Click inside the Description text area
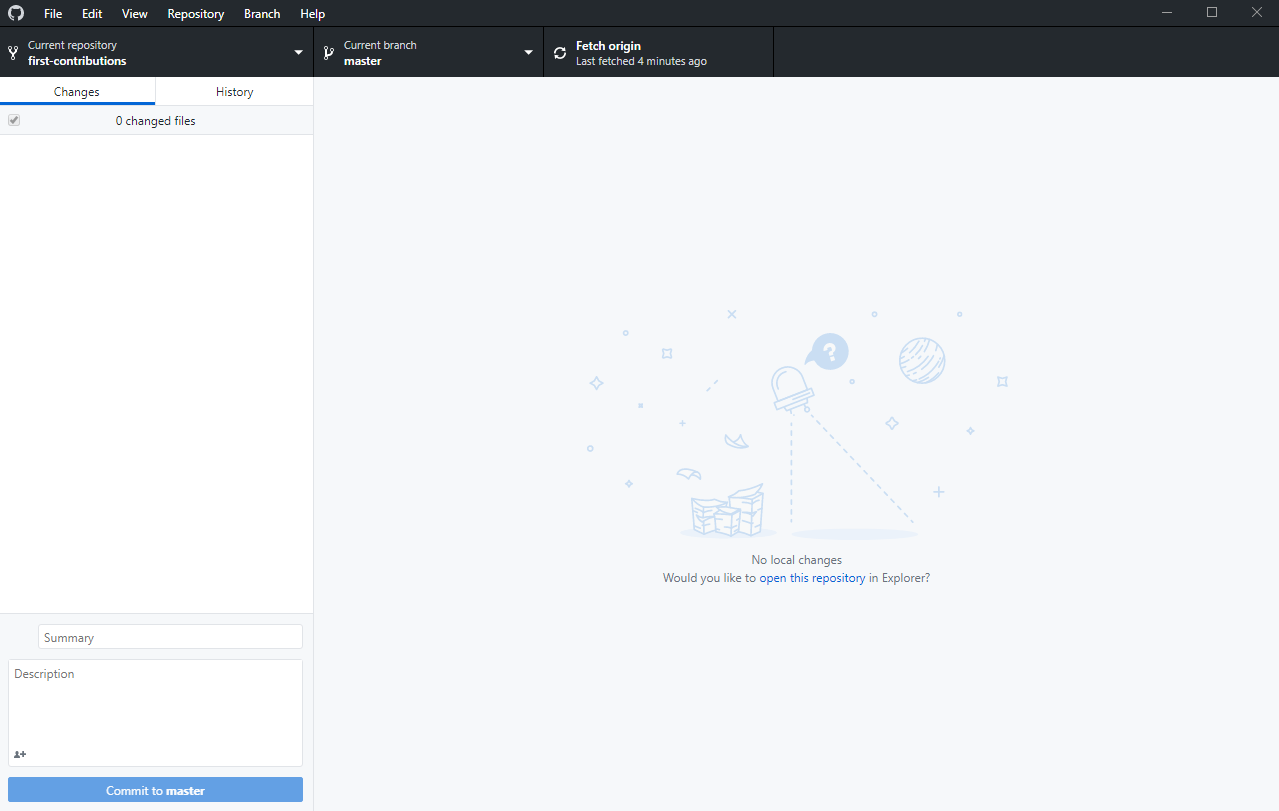 tap(155, 700)
